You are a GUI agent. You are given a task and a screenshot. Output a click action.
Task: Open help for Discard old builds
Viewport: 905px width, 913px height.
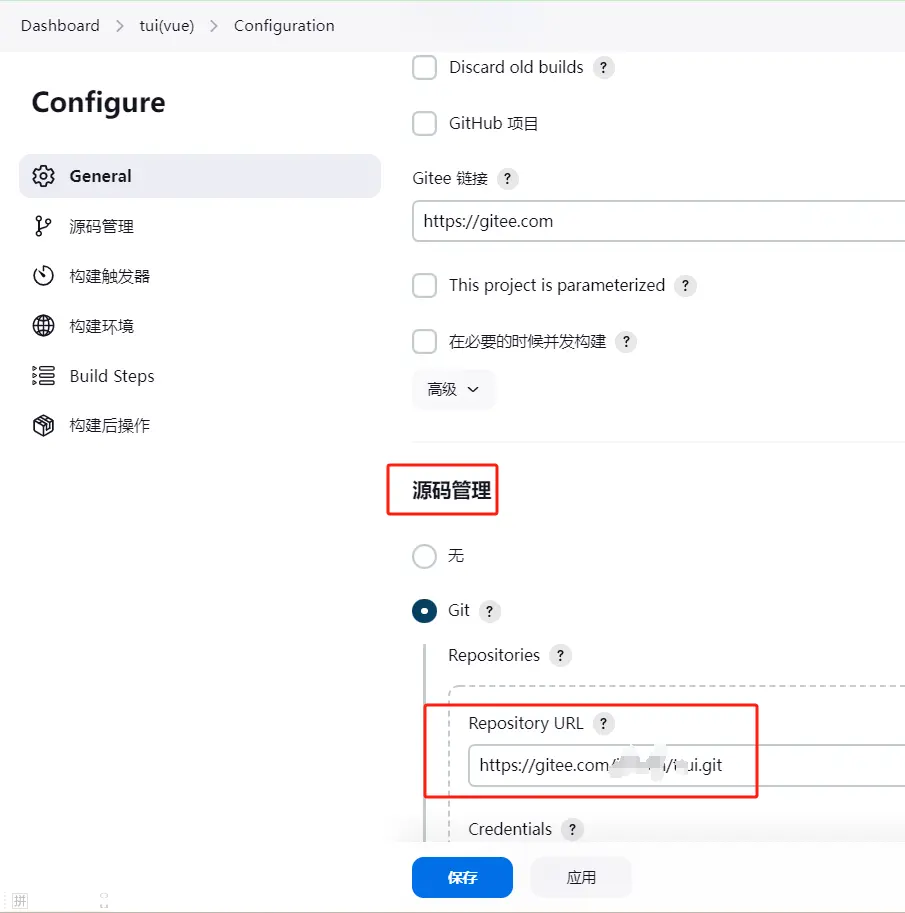[603, 68]
